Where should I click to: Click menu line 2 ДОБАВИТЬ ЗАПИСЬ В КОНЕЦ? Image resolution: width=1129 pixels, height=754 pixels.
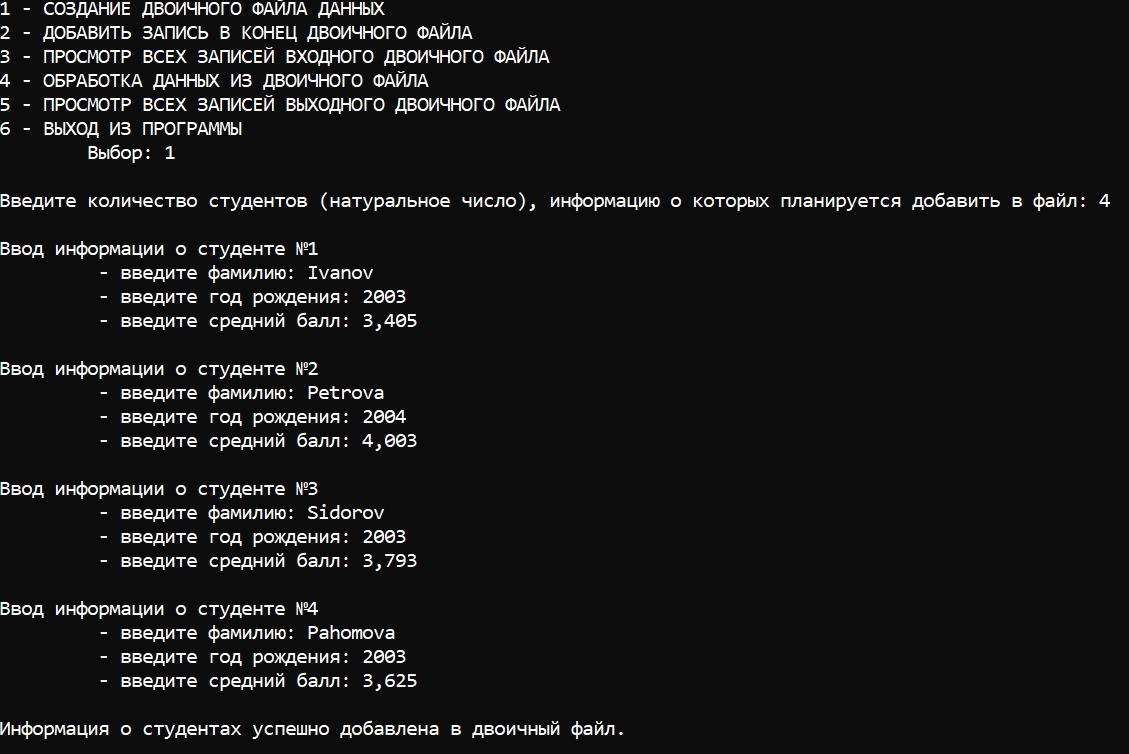point(236,33)
